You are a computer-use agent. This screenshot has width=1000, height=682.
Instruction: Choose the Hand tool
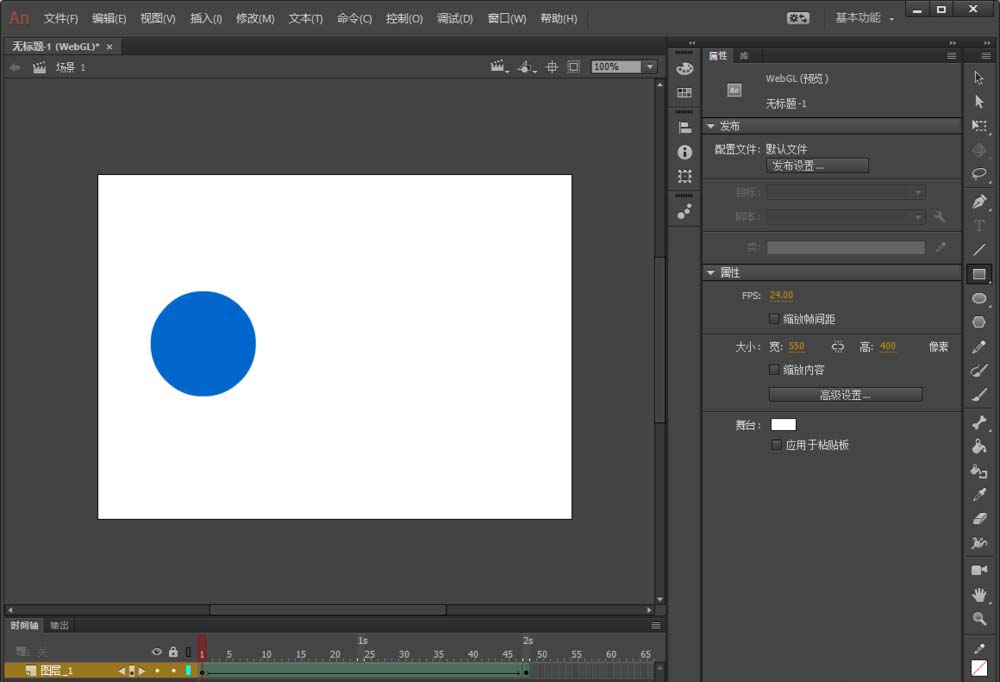pyautogui.click(x=979, y=595)
